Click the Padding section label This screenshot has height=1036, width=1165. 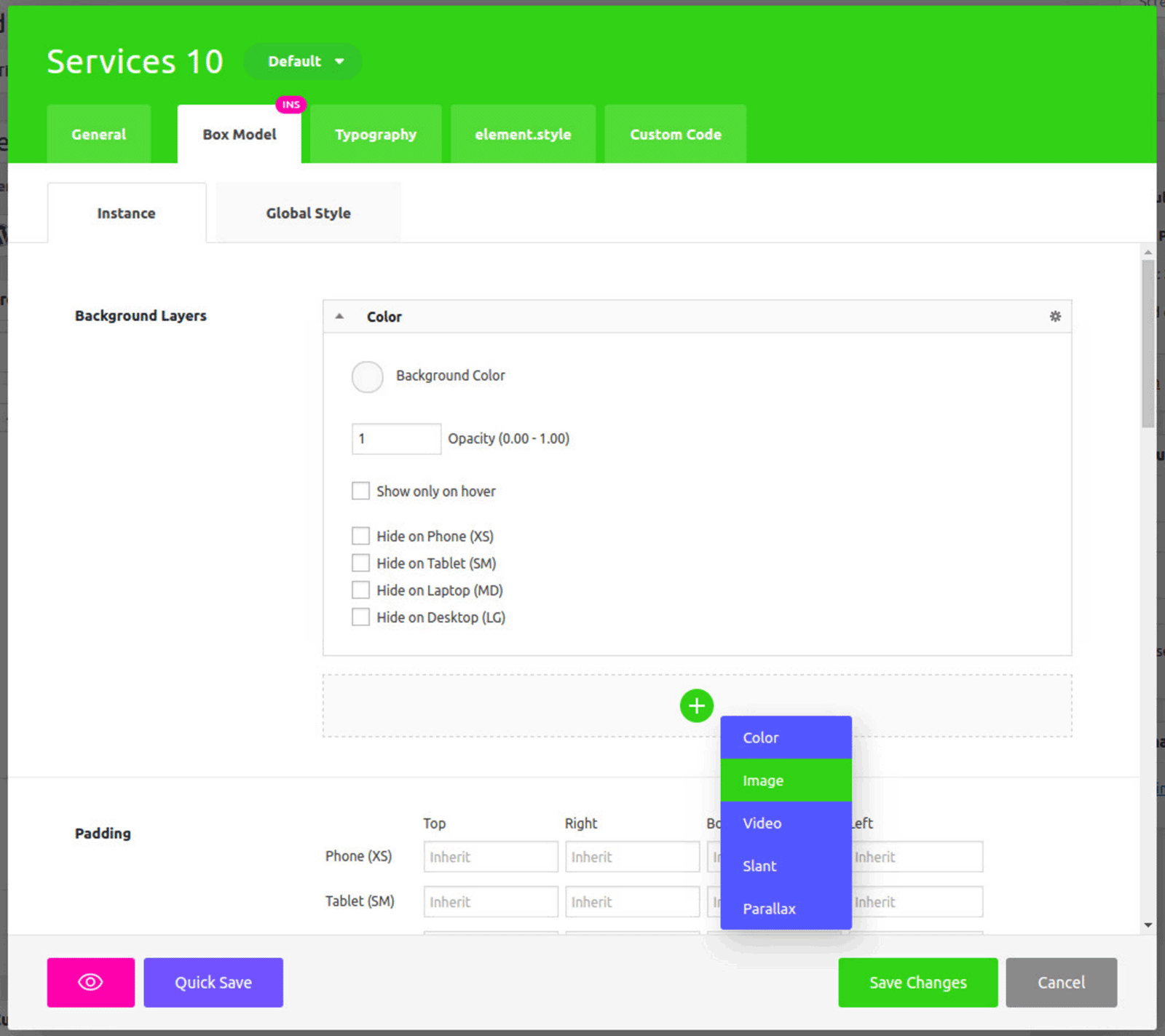(103, 833)
